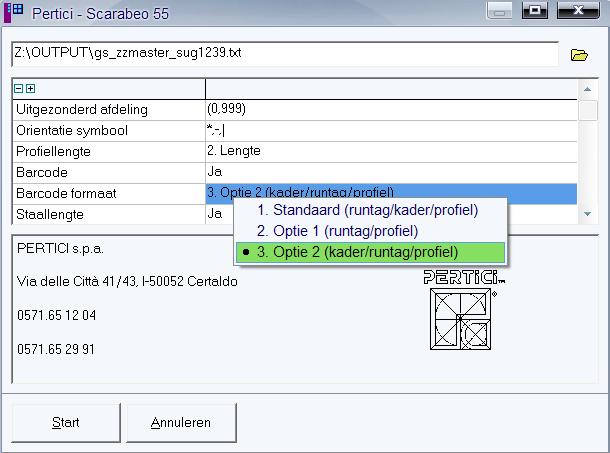The height and width of the screenshot is (453, 610).
Task: Click the Annuleren button
Action: 181,423
